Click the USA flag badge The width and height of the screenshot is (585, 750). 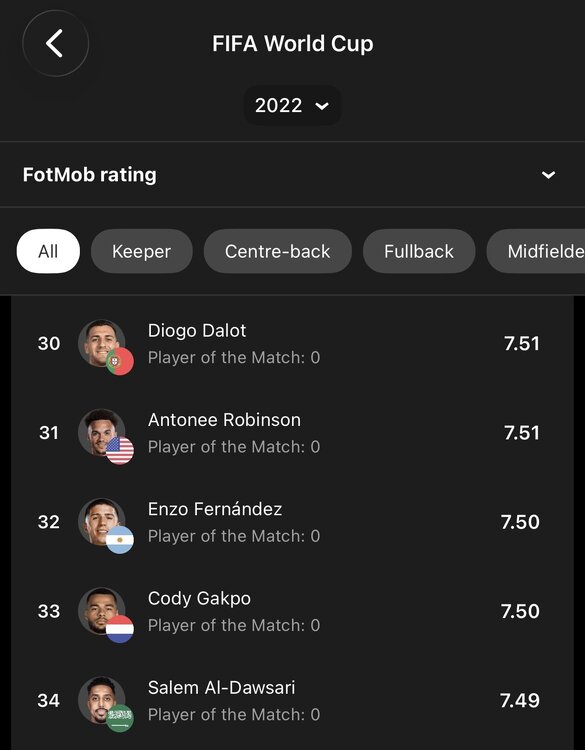tap(120, 451)
